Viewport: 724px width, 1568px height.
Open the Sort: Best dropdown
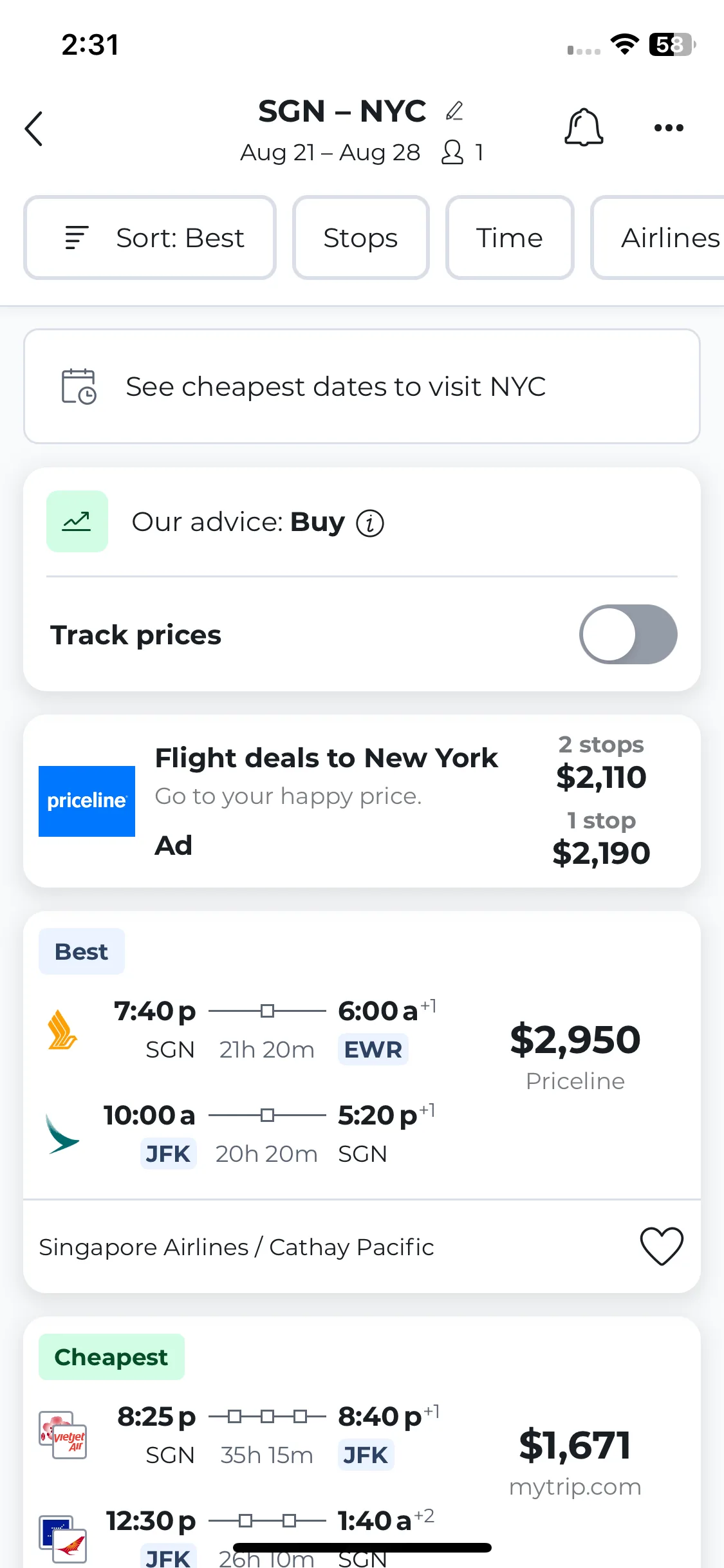(150, 238)
